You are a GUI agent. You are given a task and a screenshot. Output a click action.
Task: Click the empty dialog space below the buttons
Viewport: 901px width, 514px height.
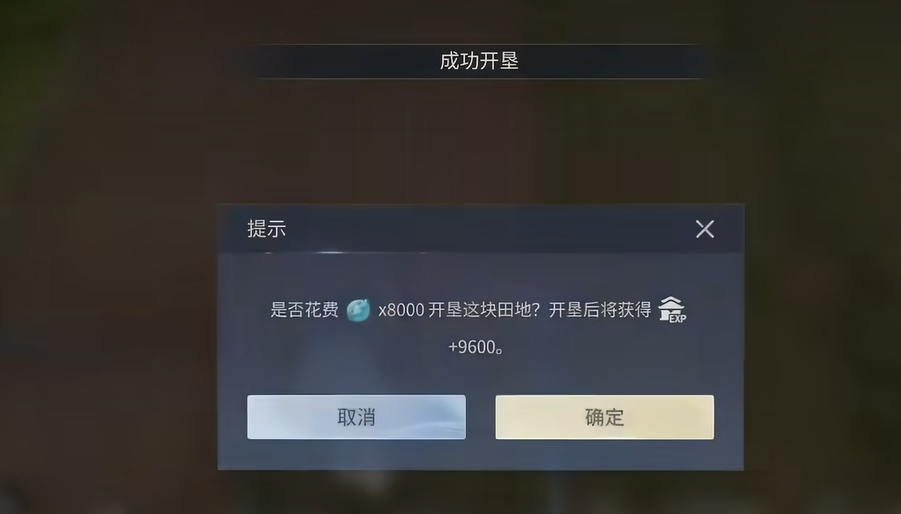coord(480,455)
